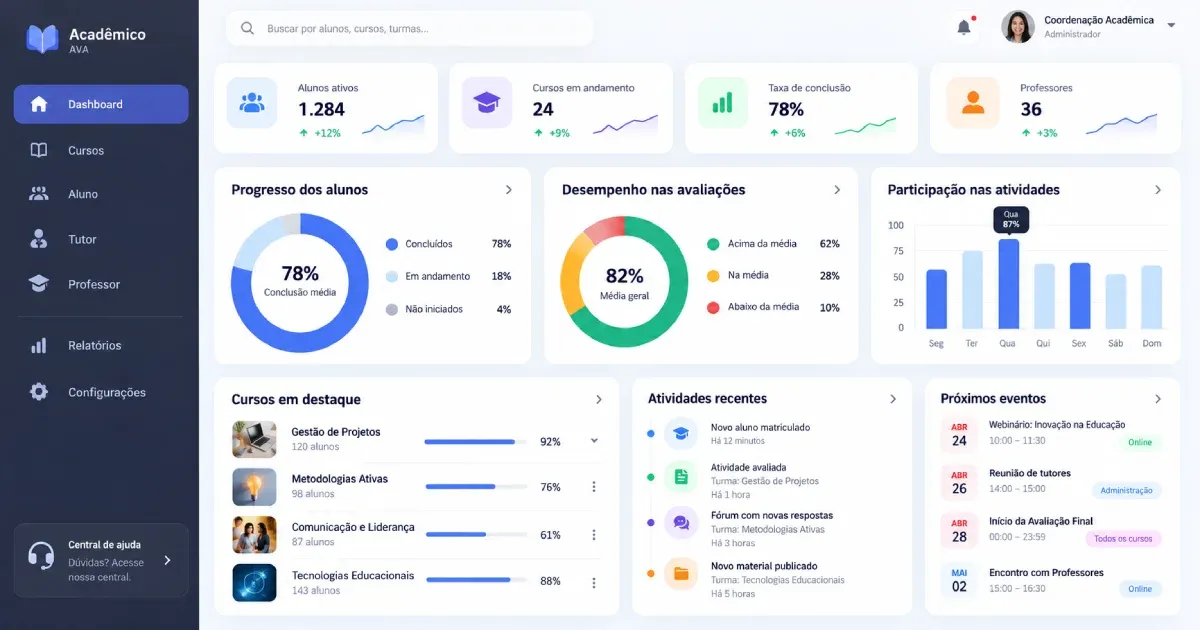Open the Coordenação Acadêmica account dropdown arrow

1172,26
